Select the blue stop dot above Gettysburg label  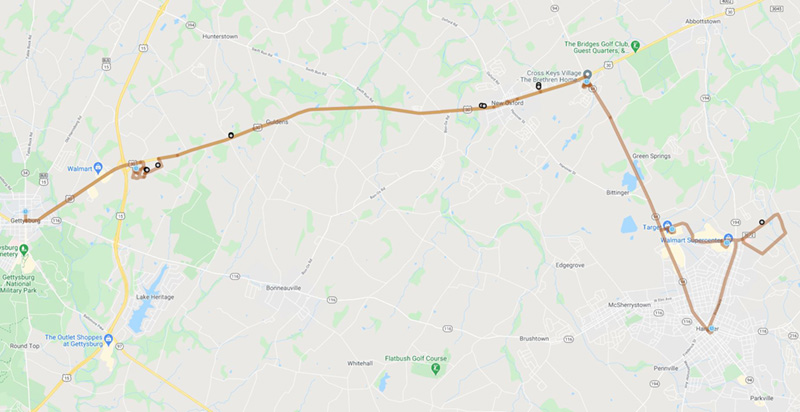point(26,211)
